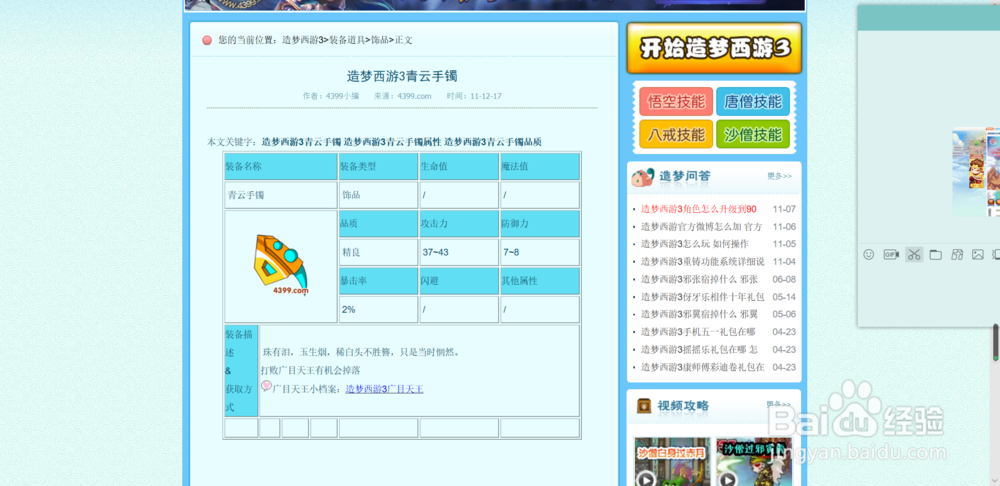Click the red location bullet icon in breadcrumb
The height and width of the screenshot is (486, 1000).
click(207, 41)
